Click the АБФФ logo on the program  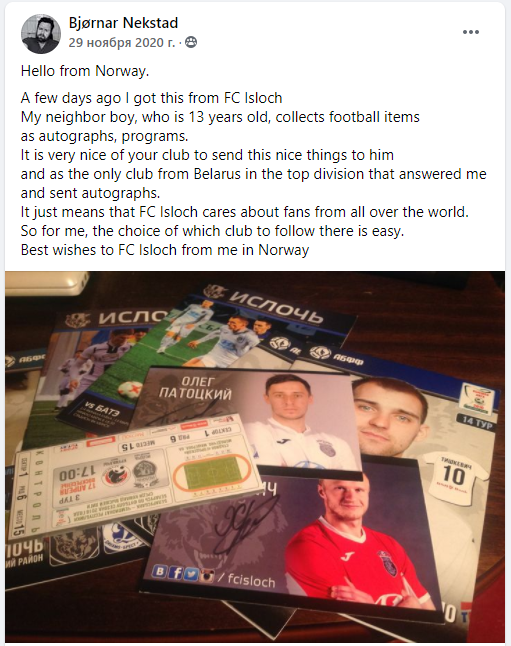point(337,355)
